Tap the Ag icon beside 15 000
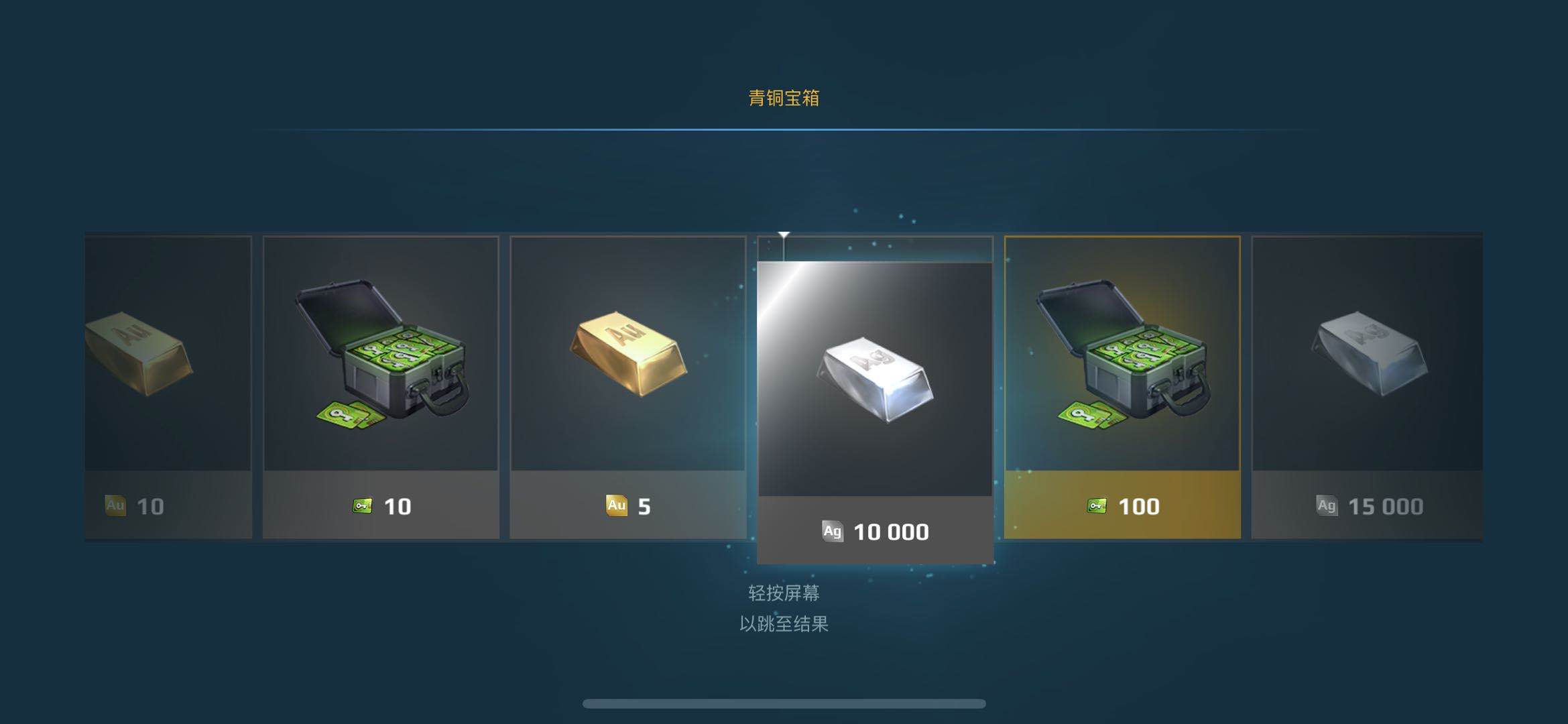This screenshot has width=1568, height=724. pos(1327,505)
